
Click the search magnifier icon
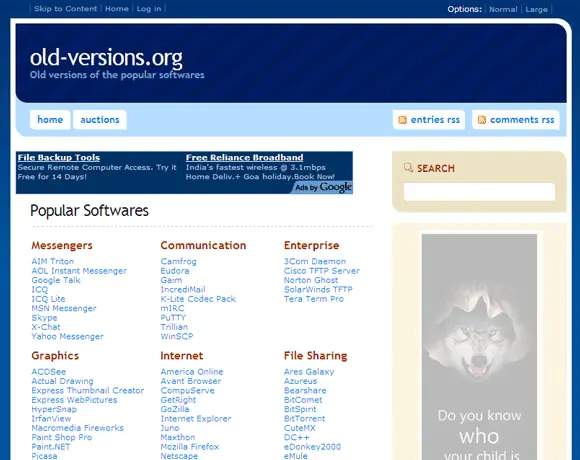[408, 168]
